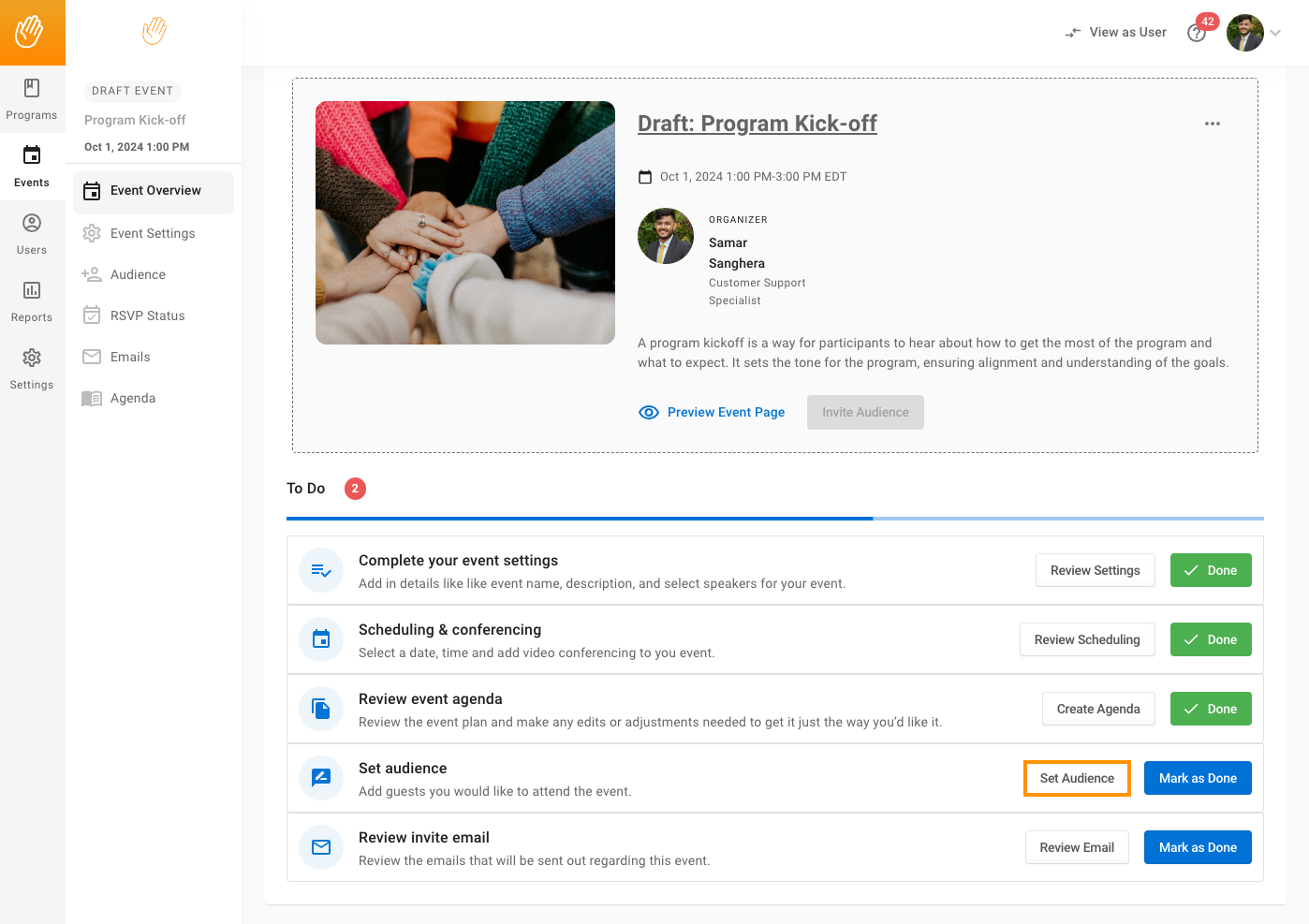Open the Draft: Program Kick-off title link

[757, 124]
